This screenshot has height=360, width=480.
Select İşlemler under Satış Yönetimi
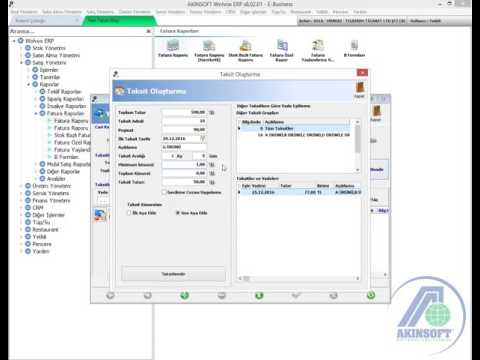(x=49, y=70)
